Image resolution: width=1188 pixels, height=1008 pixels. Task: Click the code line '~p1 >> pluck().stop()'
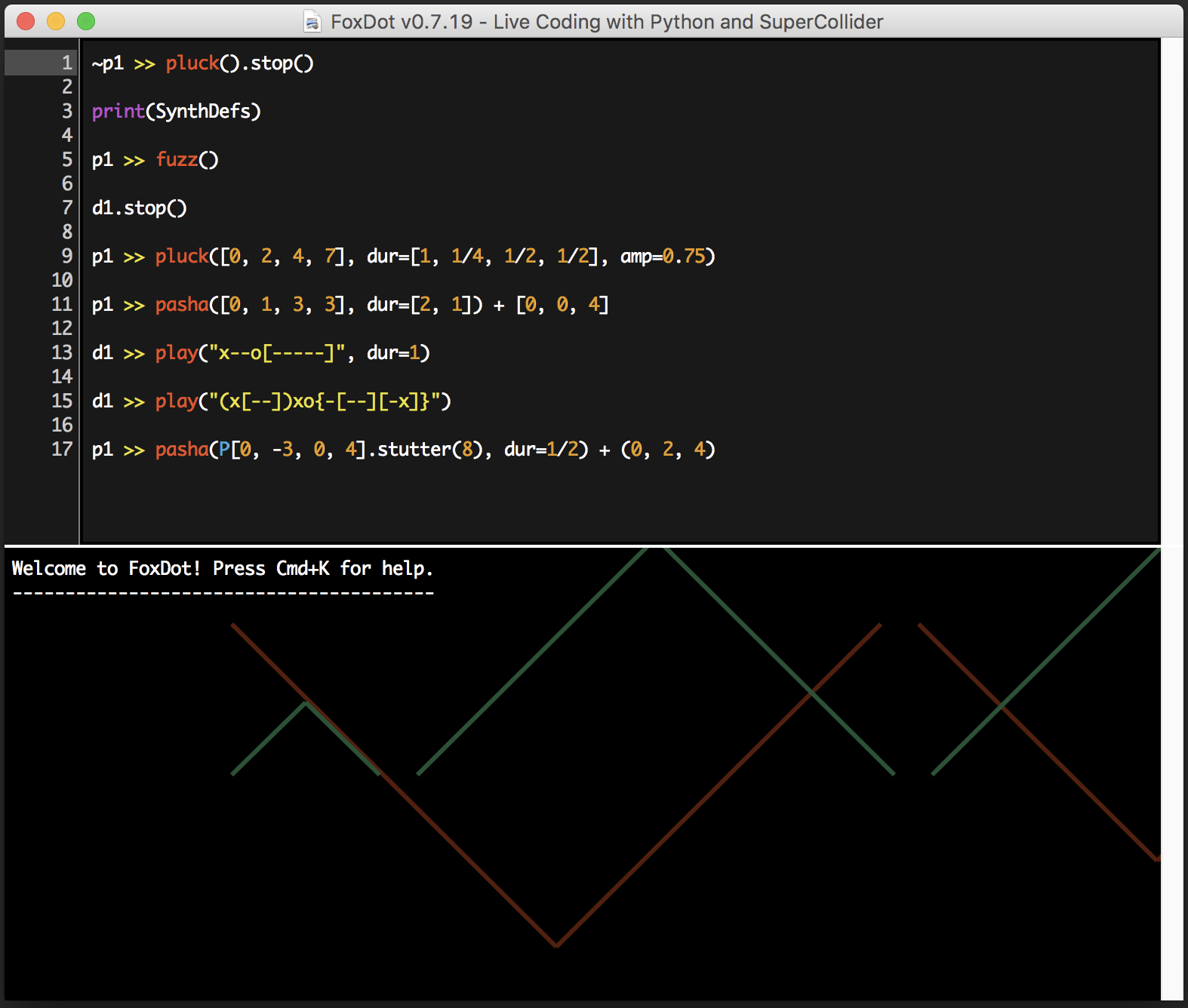click(x=202, y=63)
